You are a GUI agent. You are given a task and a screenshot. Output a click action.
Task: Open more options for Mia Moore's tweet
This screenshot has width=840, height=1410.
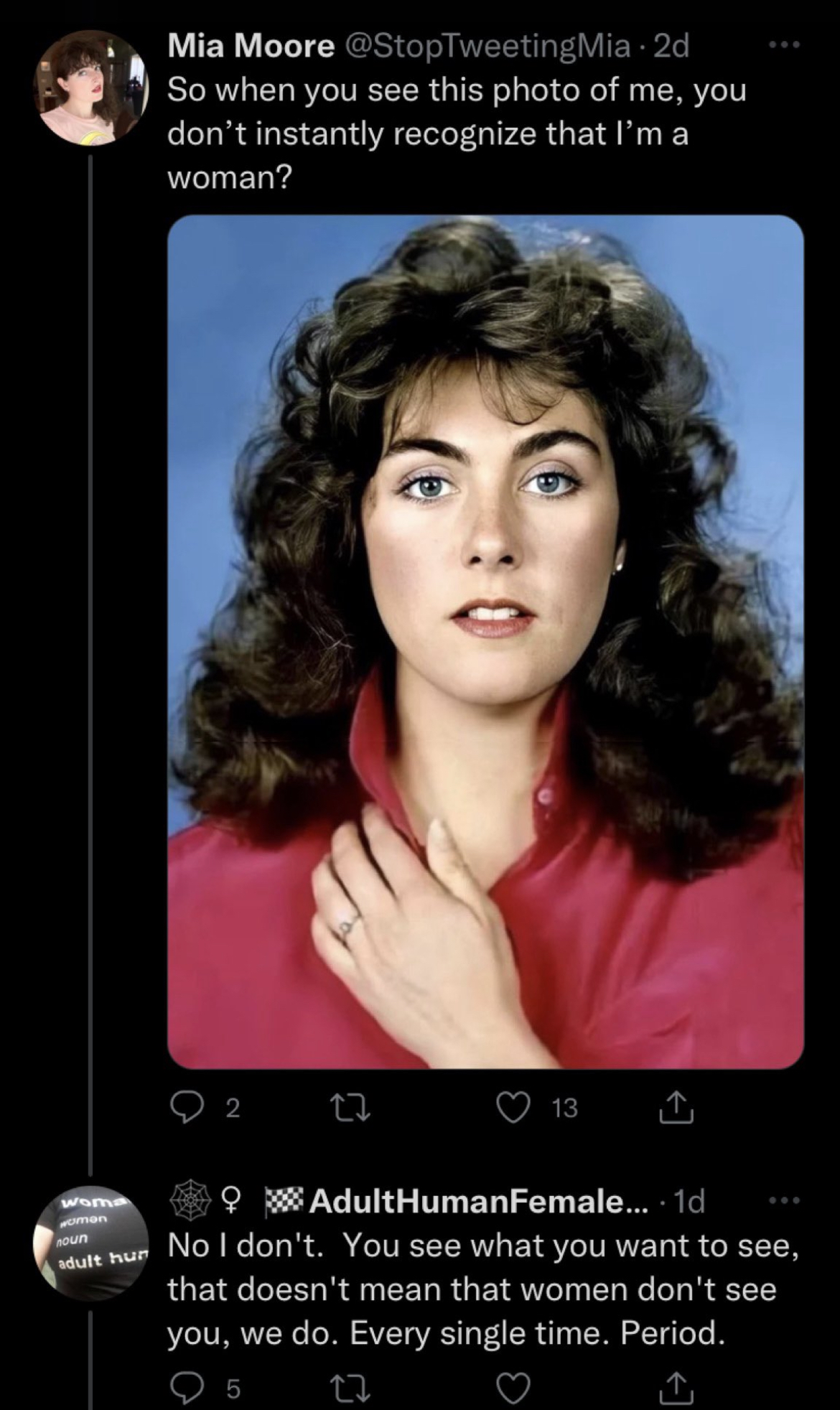(x=783, y=45)
